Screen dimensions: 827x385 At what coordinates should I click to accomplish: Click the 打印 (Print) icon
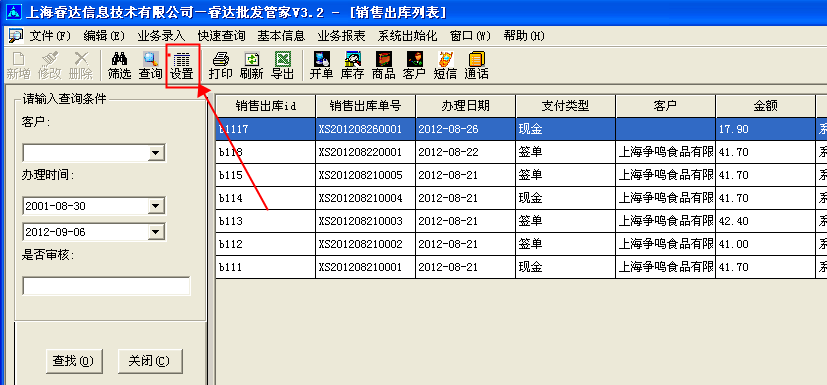[x=220, y=65]
